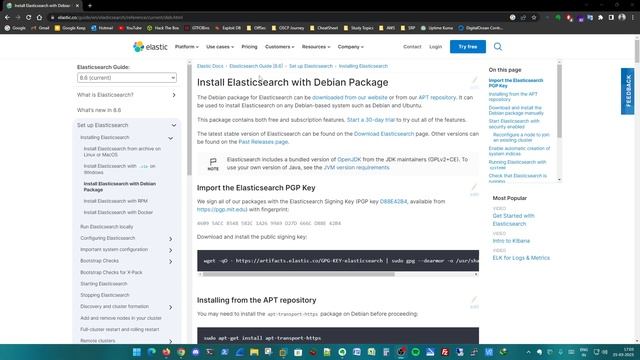The width and height of the screenshot is (640, 360).
Task: Open the Hack The Box bookmark
Action: [x=163, y=28]
